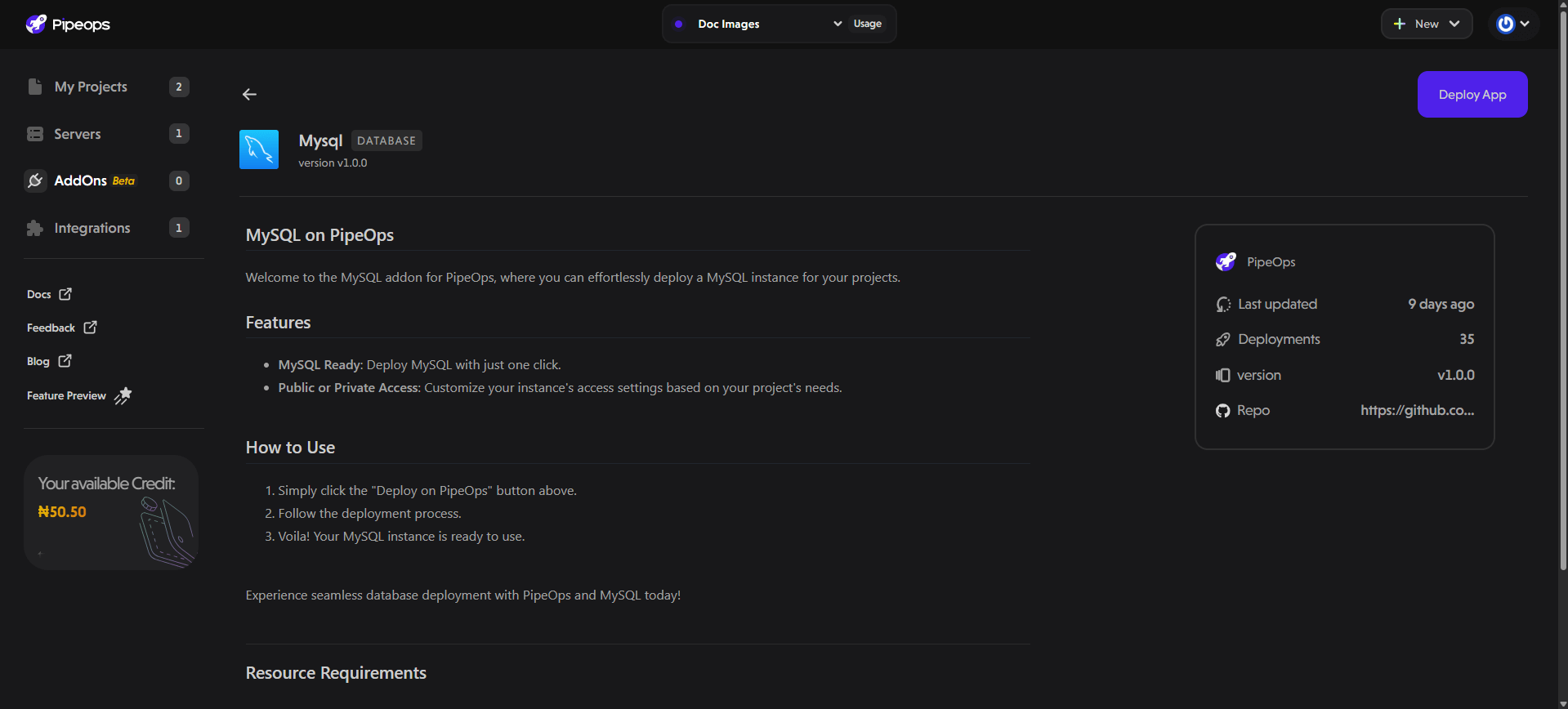Image resolution: width=1568 pixels, height=709 pixels.
Task: Click the PipeOps publisher logo in info card
Action: point(1226,261)
